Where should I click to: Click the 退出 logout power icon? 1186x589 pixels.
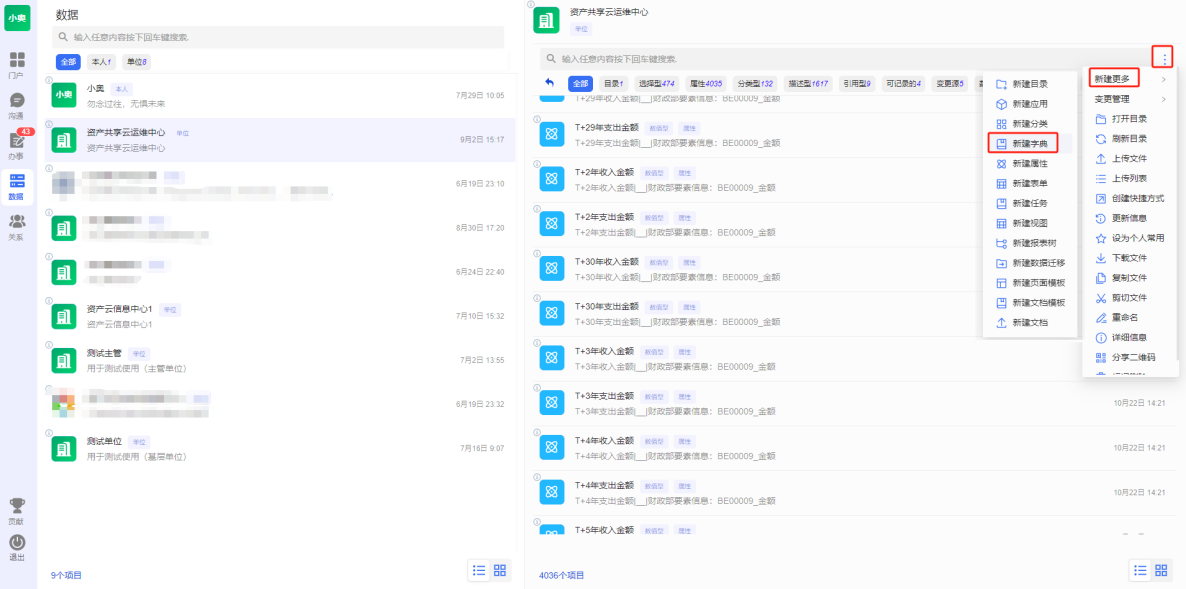[17, 545]
